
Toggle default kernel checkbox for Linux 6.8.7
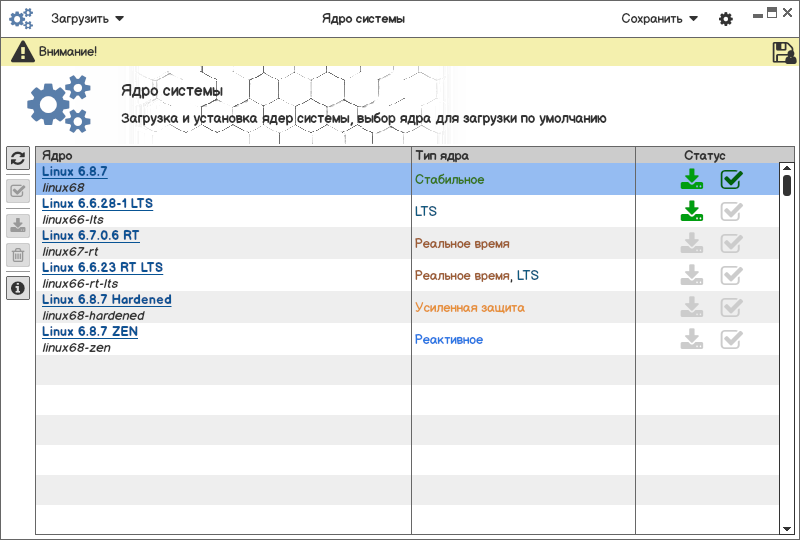point(732,179)
